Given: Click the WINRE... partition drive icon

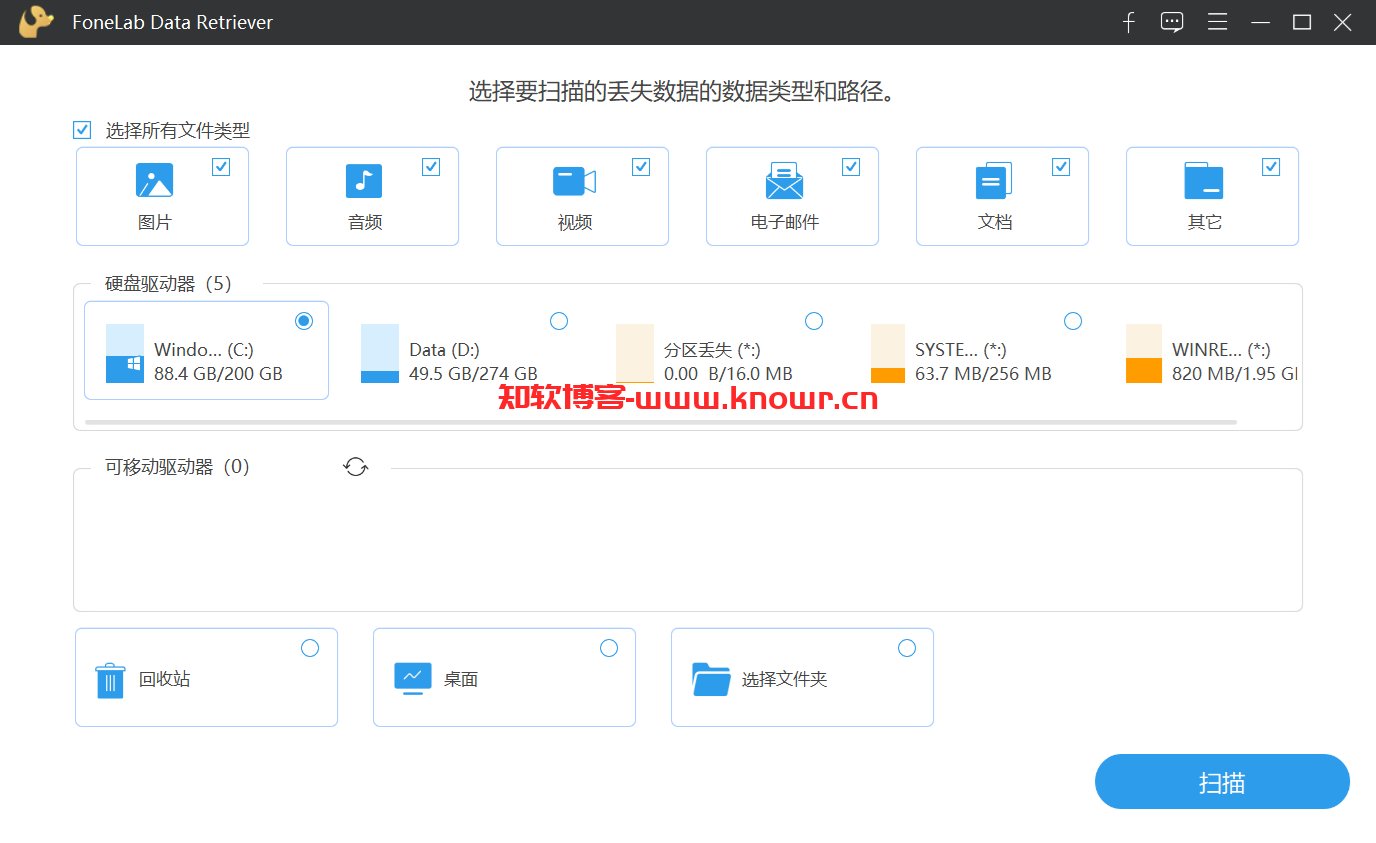Looking at the screenshot, I should coord(1144,353).
